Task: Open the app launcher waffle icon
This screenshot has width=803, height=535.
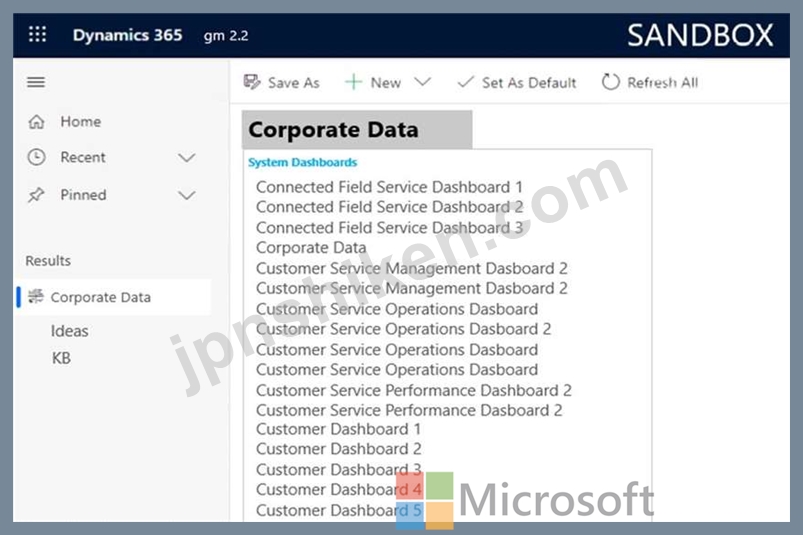Action: click(37, 34)
